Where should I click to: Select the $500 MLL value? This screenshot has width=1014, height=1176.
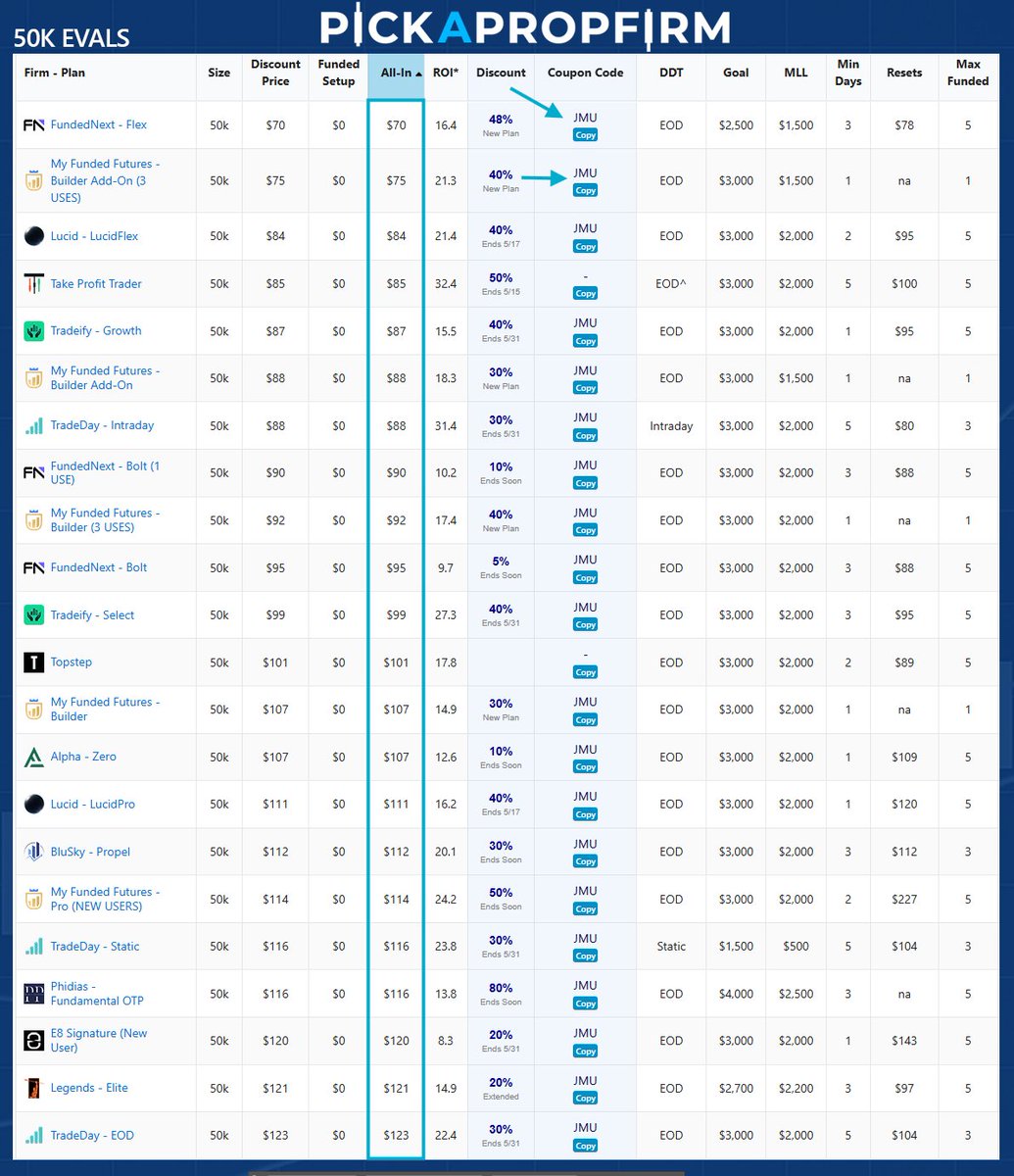(x=796, y=947)
